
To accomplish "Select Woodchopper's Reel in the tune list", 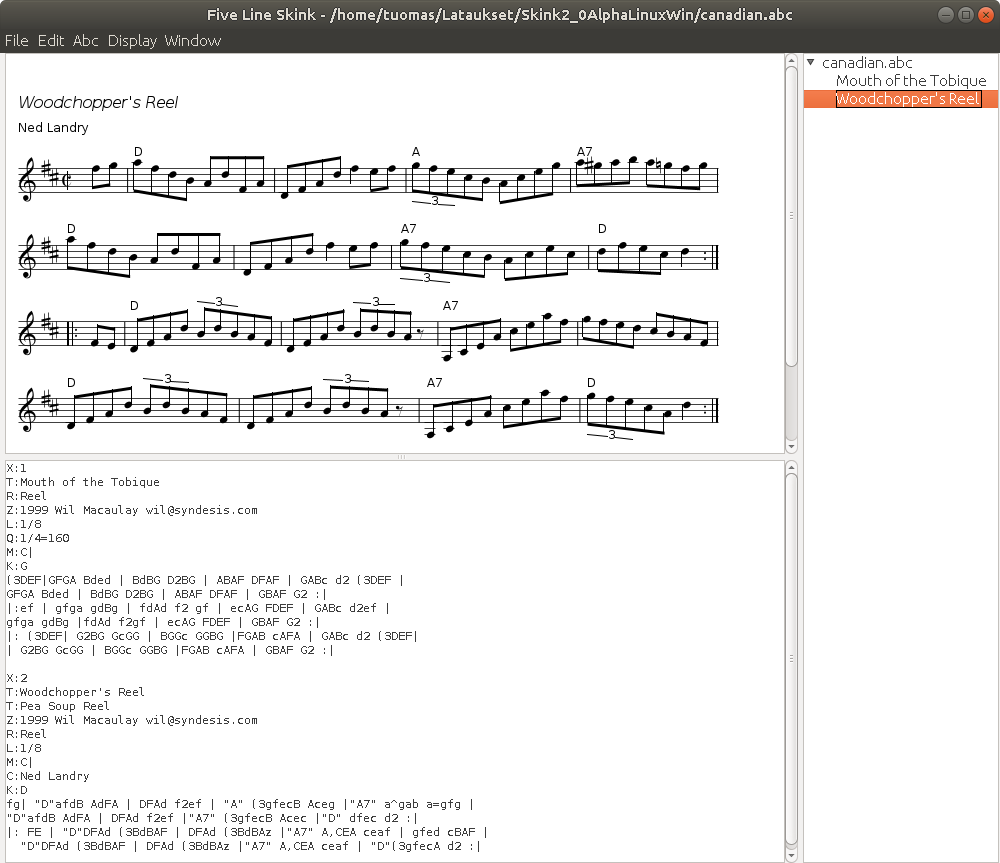I will click(908, 99).
